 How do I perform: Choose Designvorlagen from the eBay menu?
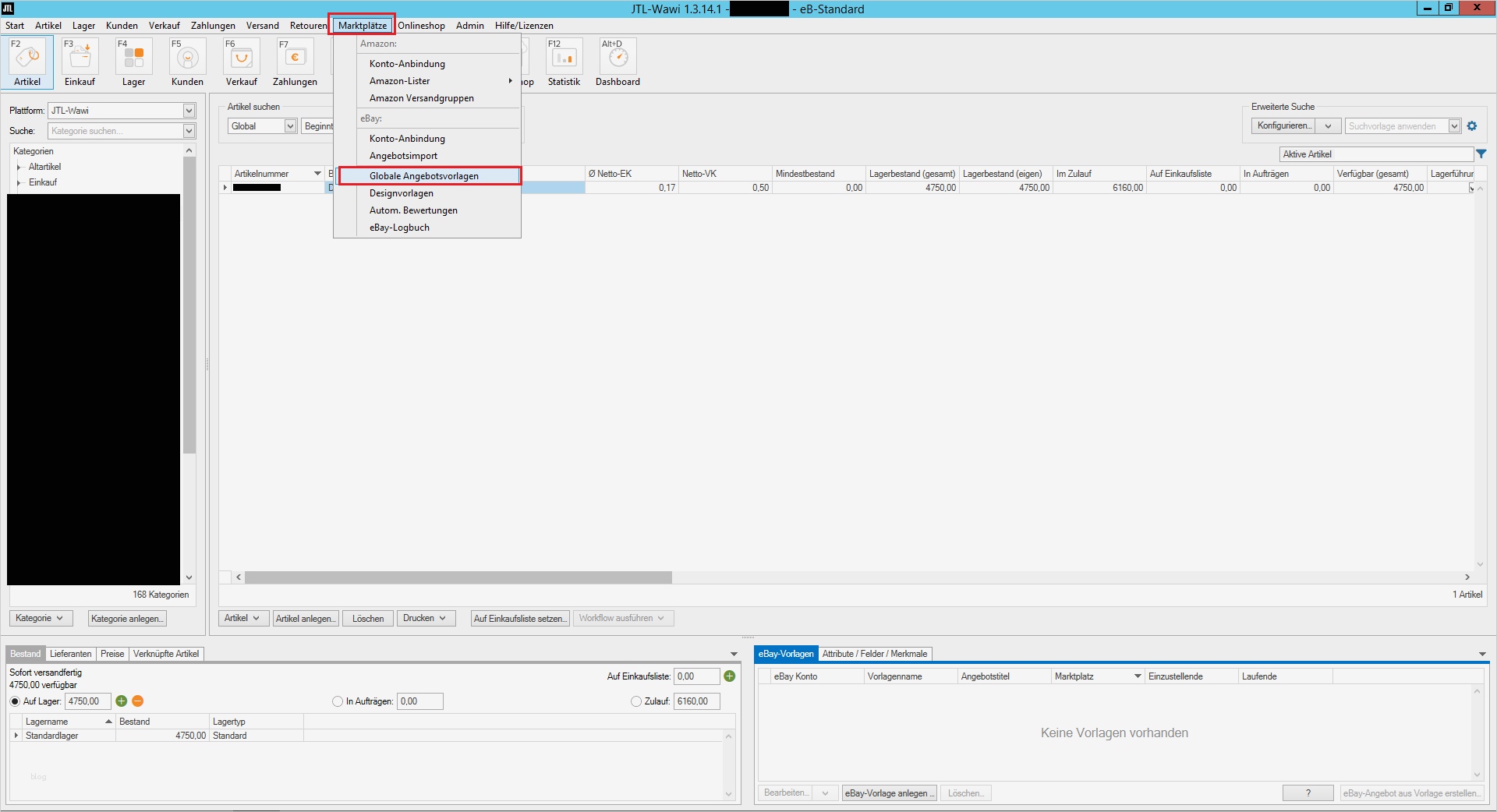[402, 193]
